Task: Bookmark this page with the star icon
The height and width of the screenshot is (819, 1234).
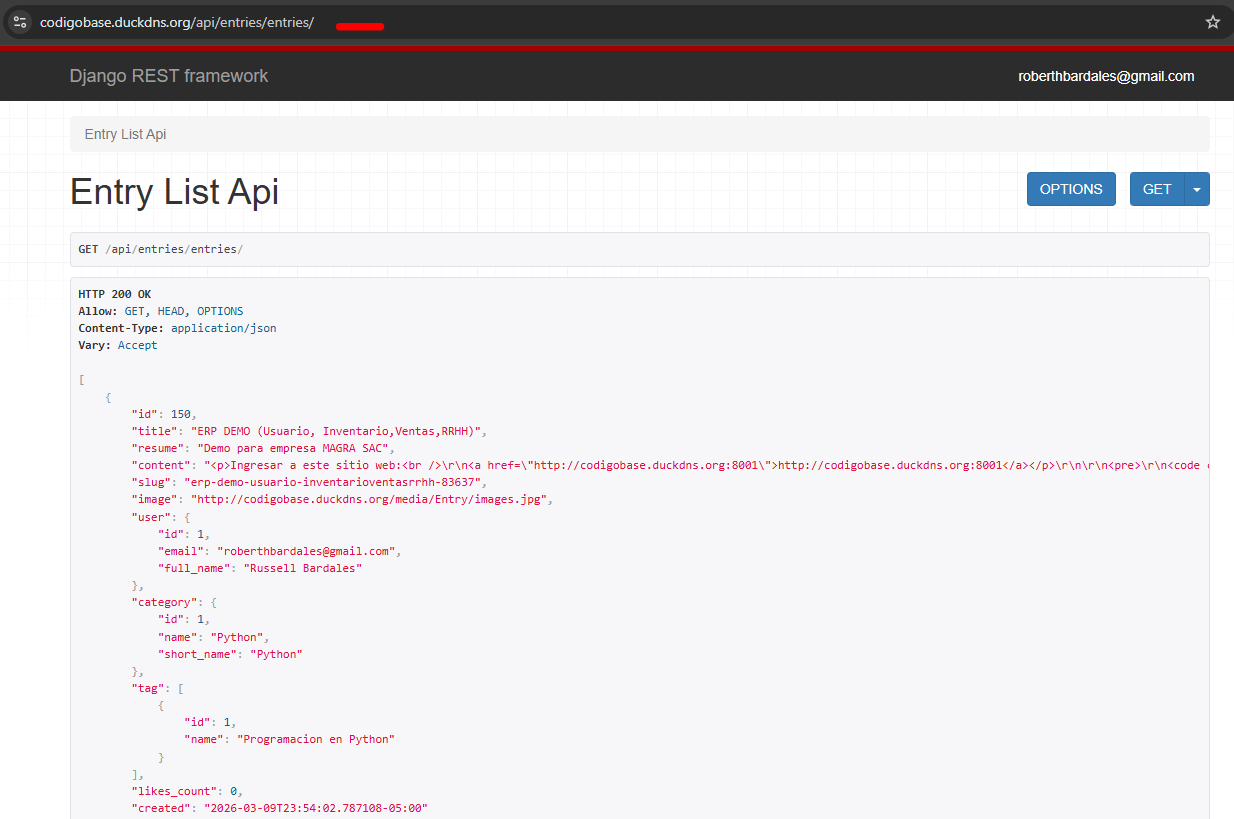Action: tap(1212, 22)
